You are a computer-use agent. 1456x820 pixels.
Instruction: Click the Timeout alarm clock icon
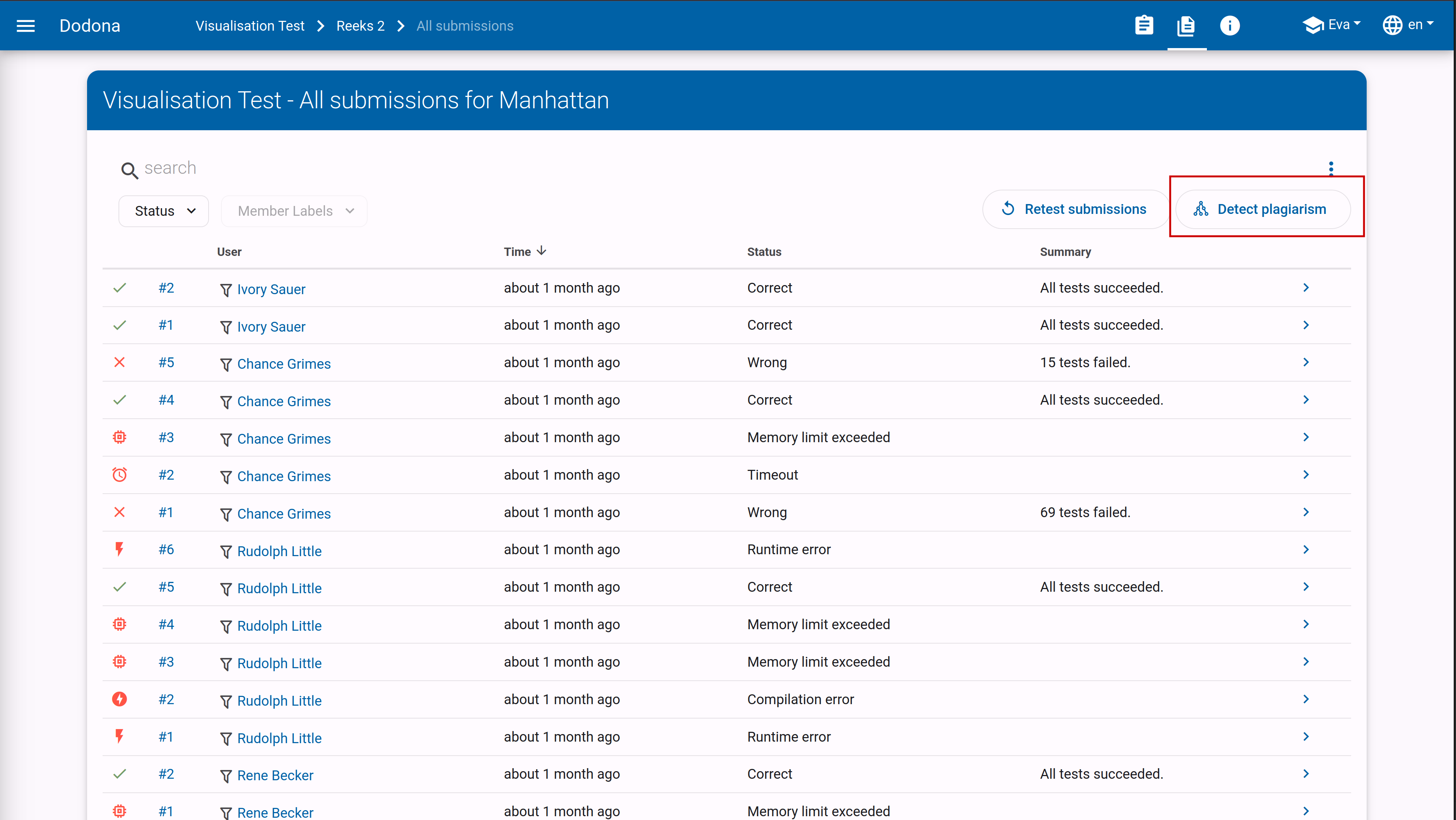click(119, 475)
